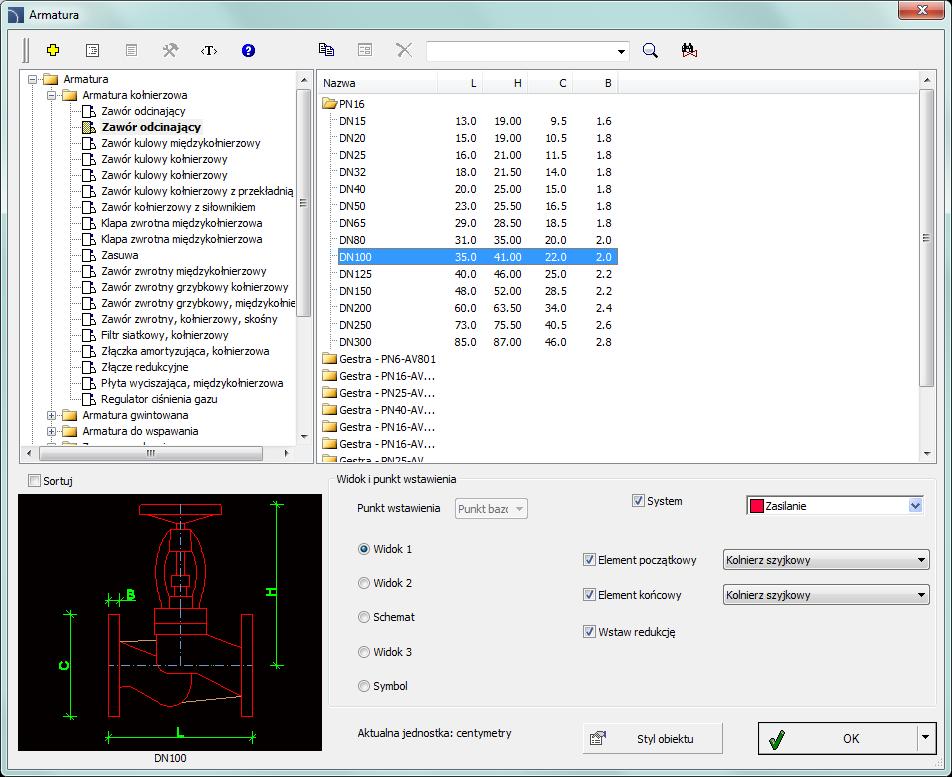The width and height of the screenshot is (952, 777).
Task: Click the toolbar search input field
Action: 521,51
